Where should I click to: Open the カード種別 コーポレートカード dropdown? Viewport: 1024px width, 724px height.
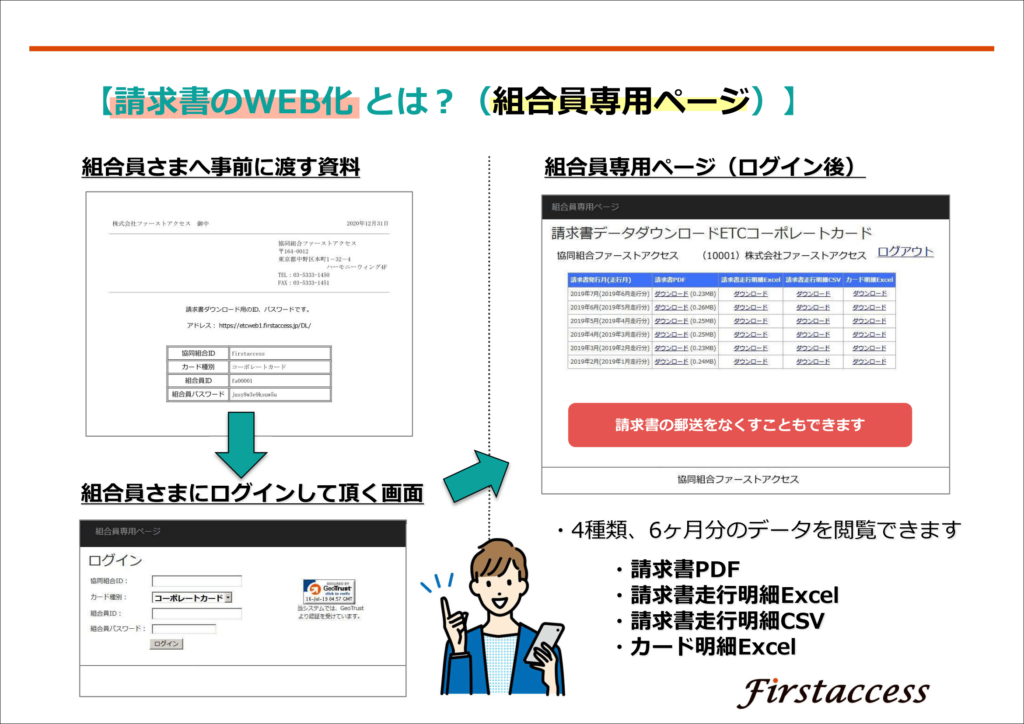[x=192, y=598]
